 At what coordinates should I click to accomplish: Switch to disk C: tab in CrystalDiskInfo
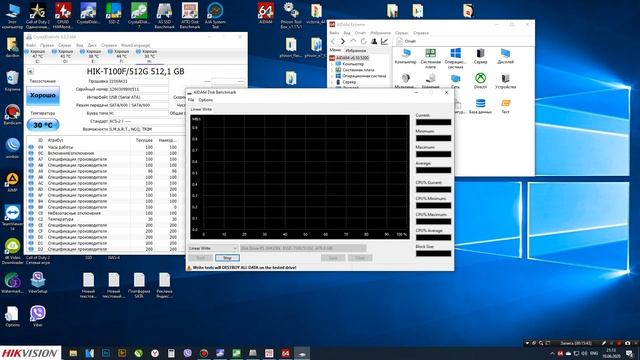pos(37,56)
